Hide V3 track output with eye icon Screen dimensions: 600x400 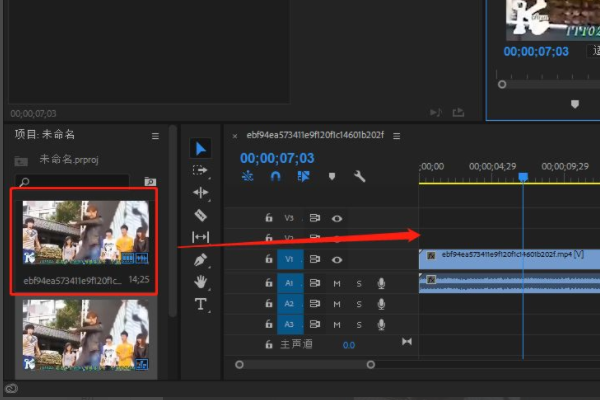click(x=337, y=217)
